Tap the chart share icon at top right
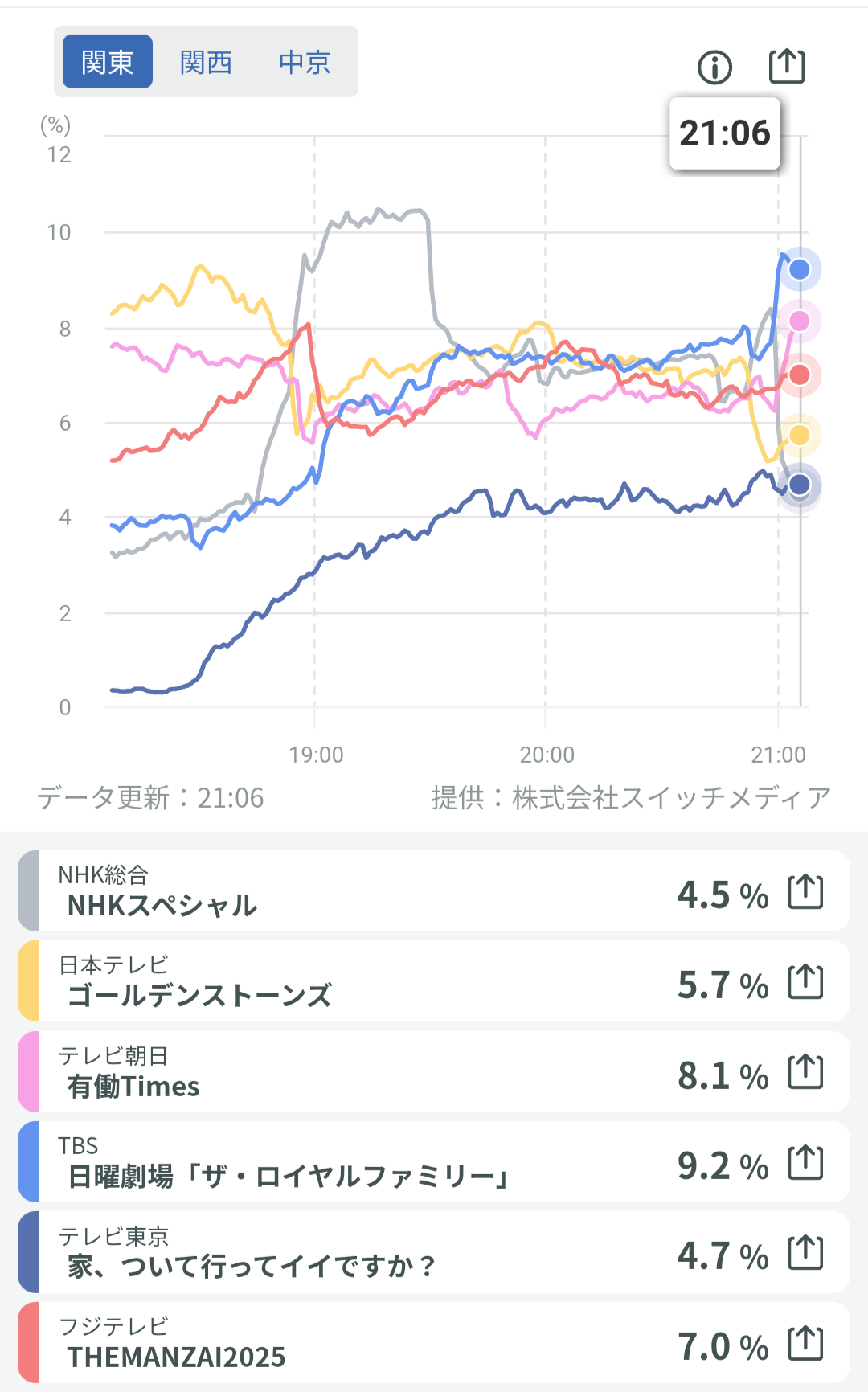The image size is (868, 1392). (x=786, y=66)
